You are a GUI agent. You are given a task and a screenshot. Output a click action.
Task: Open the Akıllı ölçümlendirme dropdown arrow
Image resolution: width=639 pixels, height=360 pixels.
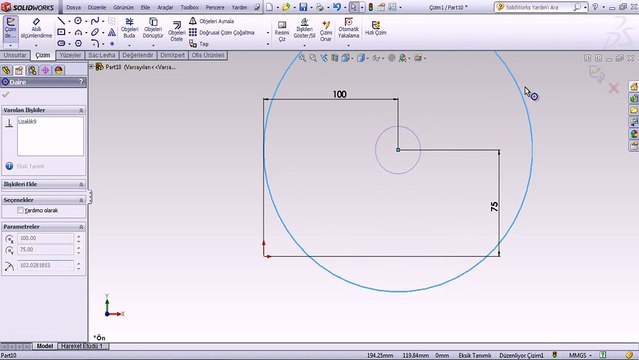tap(36, 44)
